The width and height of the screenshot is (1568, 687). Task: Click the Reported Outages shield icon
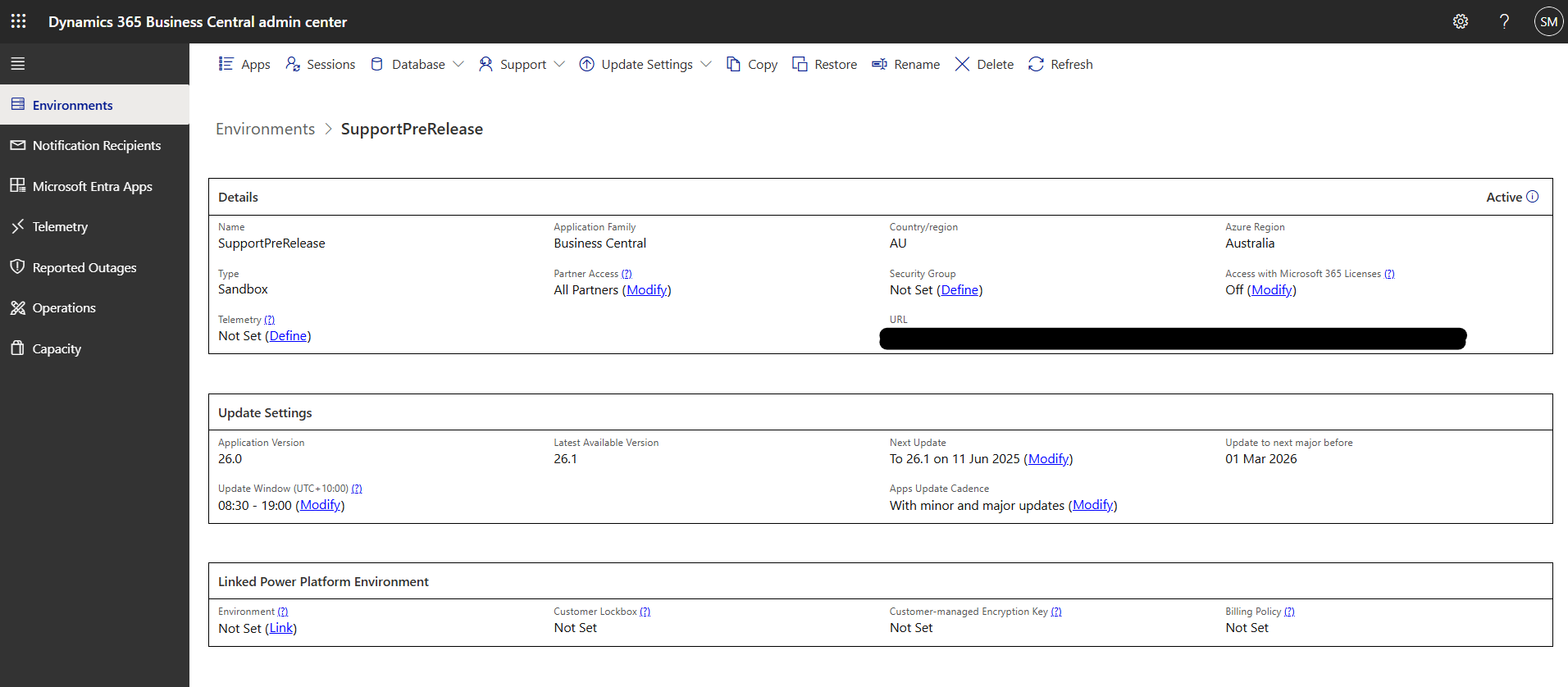point(18,266)
